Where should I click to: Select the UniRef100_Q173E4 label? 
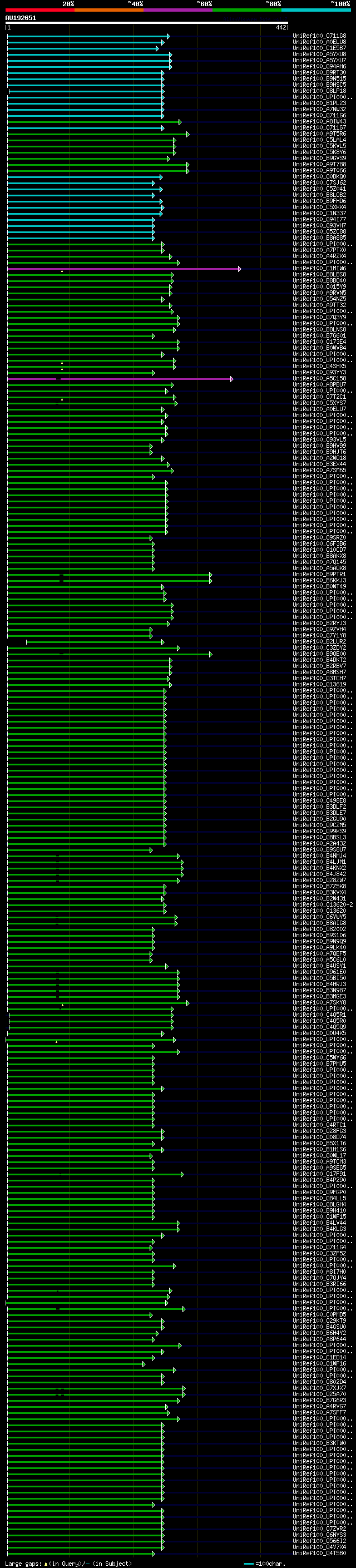(319, 342)
